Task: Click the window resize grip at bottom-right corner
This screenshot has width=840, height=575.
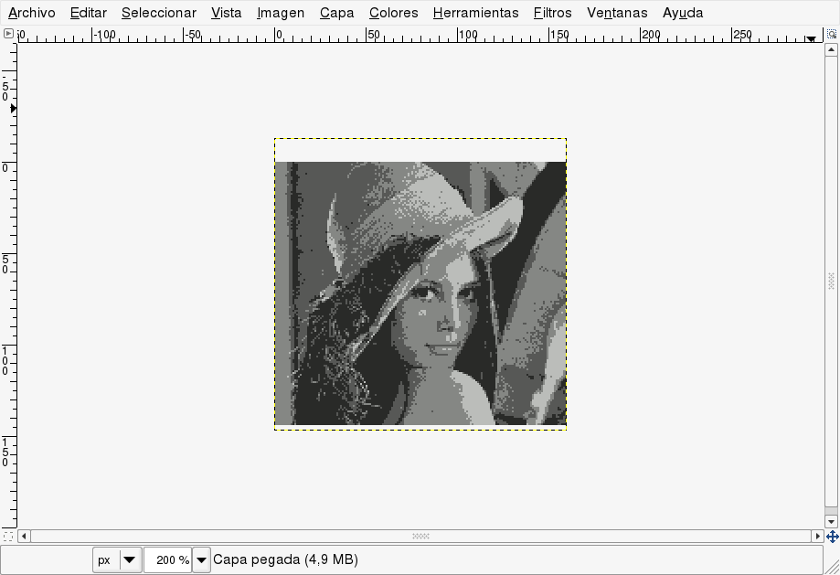Action: 832,566
